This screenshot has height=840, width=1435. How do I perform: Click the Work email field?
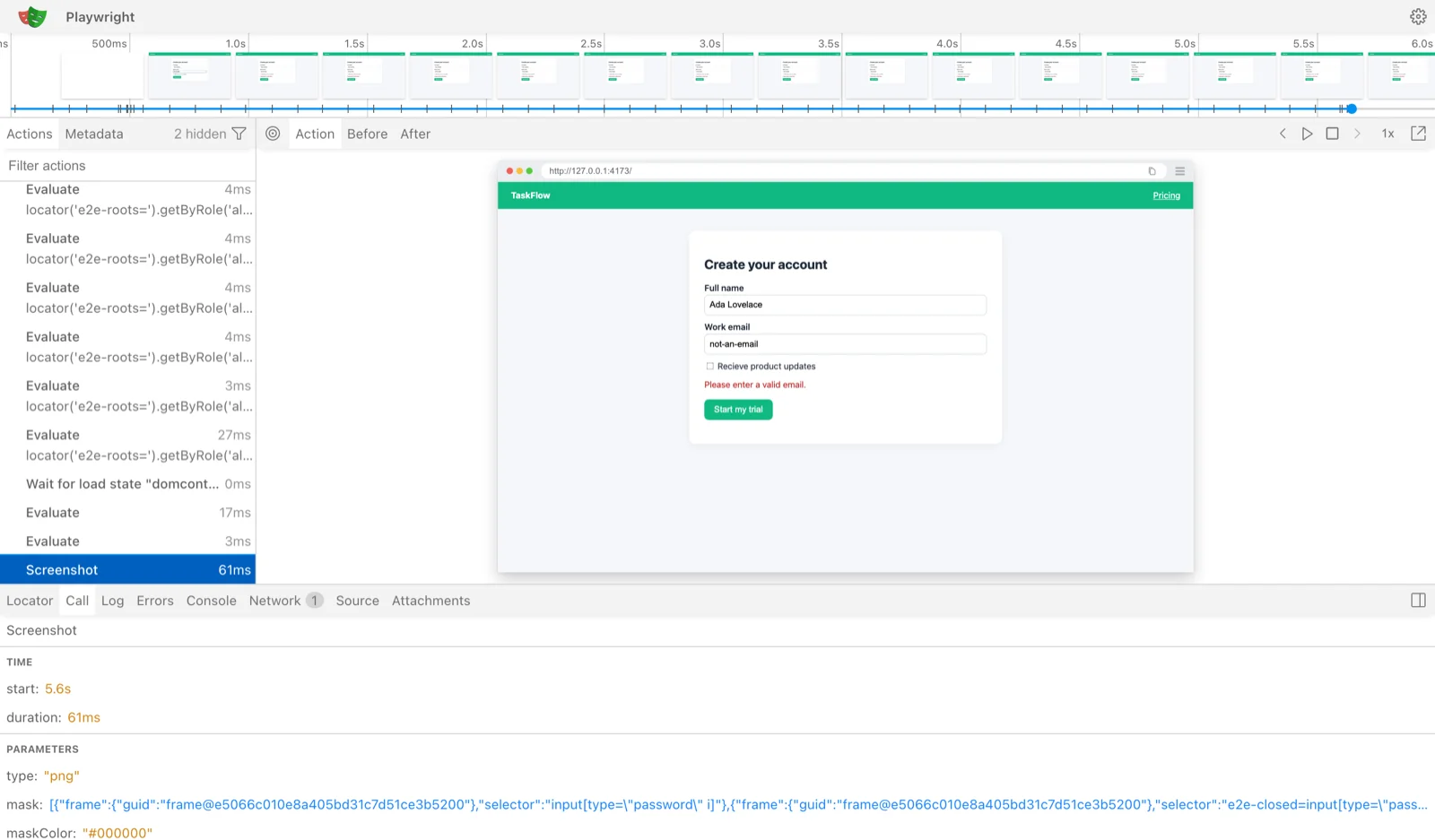point(845,344)
